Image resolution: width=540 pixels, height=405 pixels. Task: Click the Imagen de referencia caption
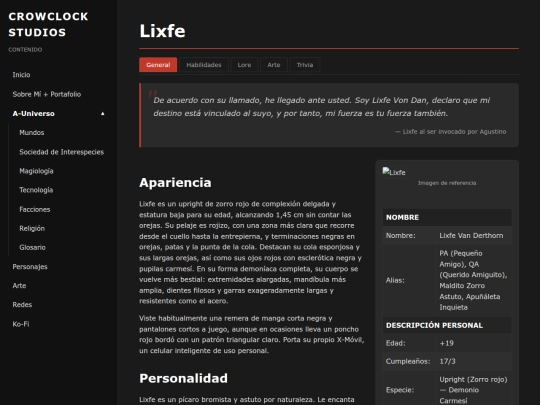[x=447, y=183]
